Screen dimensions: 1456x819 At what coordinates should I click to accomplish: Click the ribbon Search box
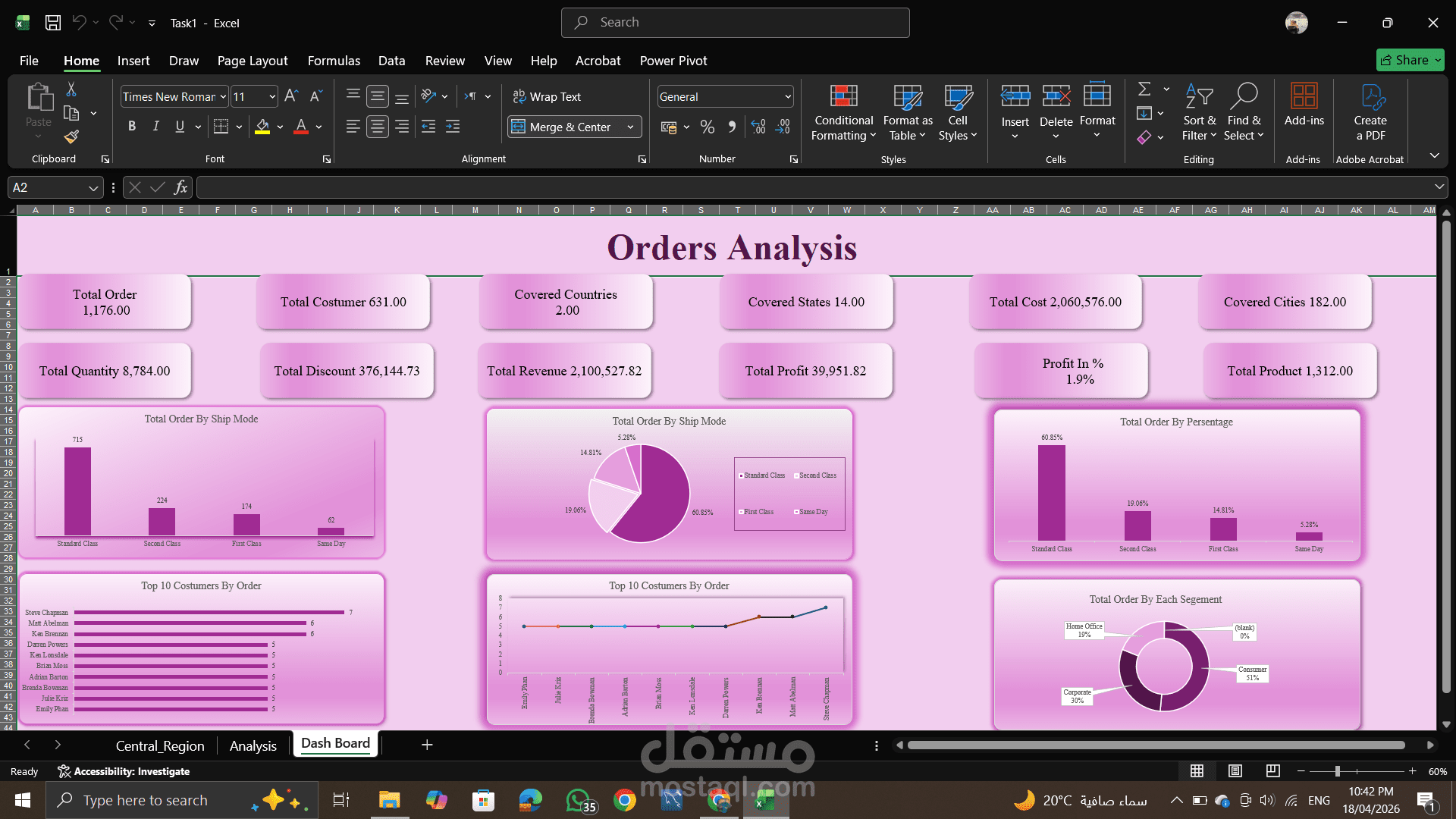[735, 23]
